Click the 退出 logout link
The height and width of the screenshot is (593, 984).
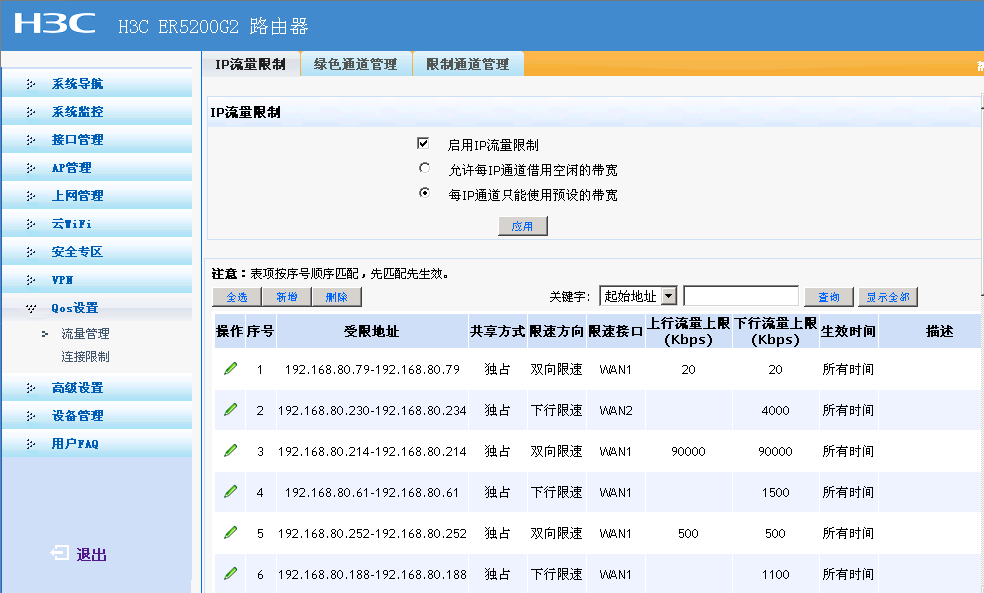click(92, 554)
